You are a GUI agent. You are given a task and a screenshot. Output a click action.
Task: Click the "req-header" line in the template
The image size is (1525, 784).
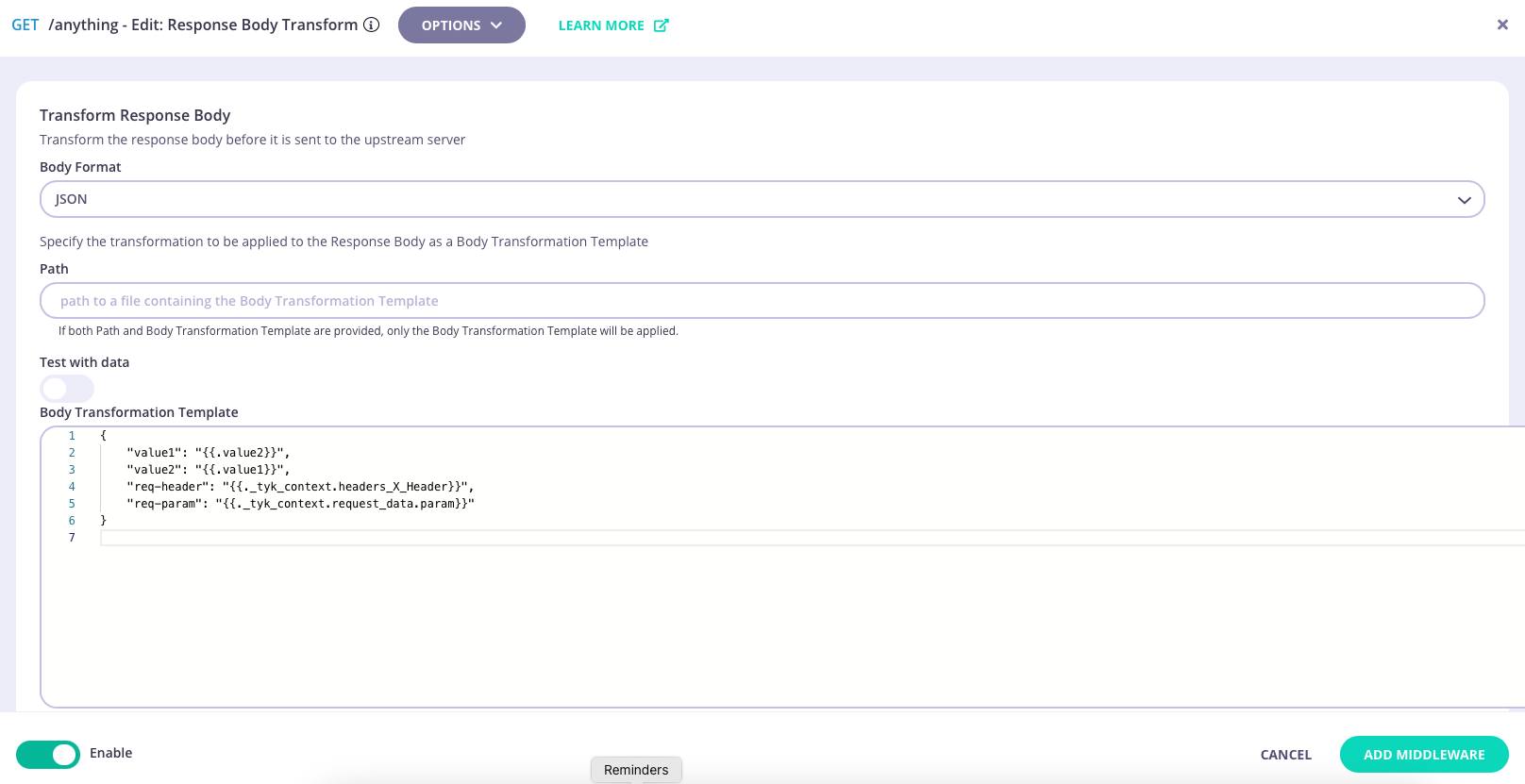(x=300, y=487)
